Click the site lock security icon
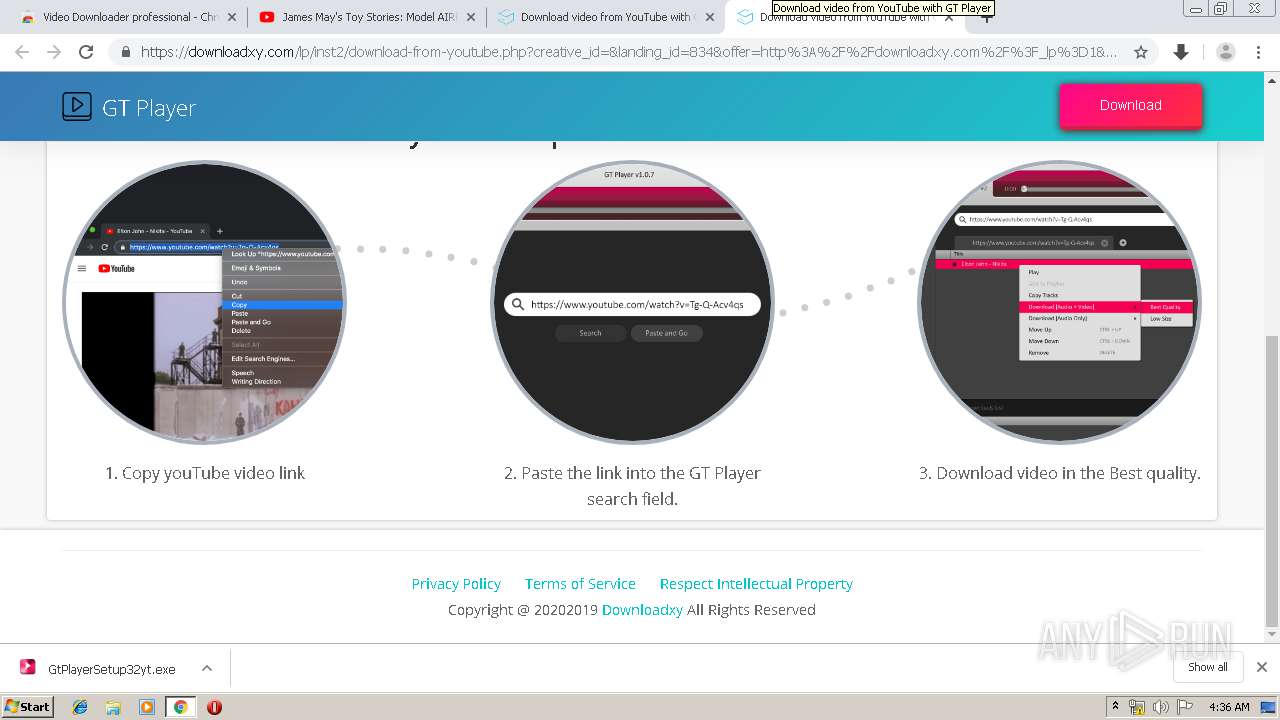This screenshot has height=720, width=1280. pos(126,52)
